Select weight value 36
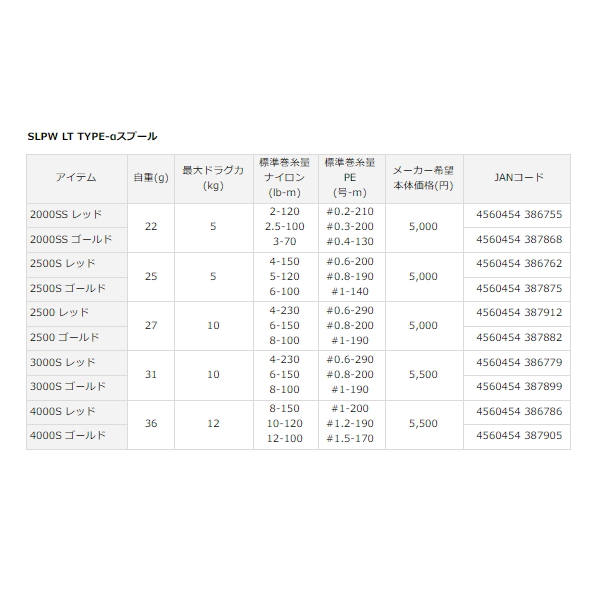 pos(151,423)
